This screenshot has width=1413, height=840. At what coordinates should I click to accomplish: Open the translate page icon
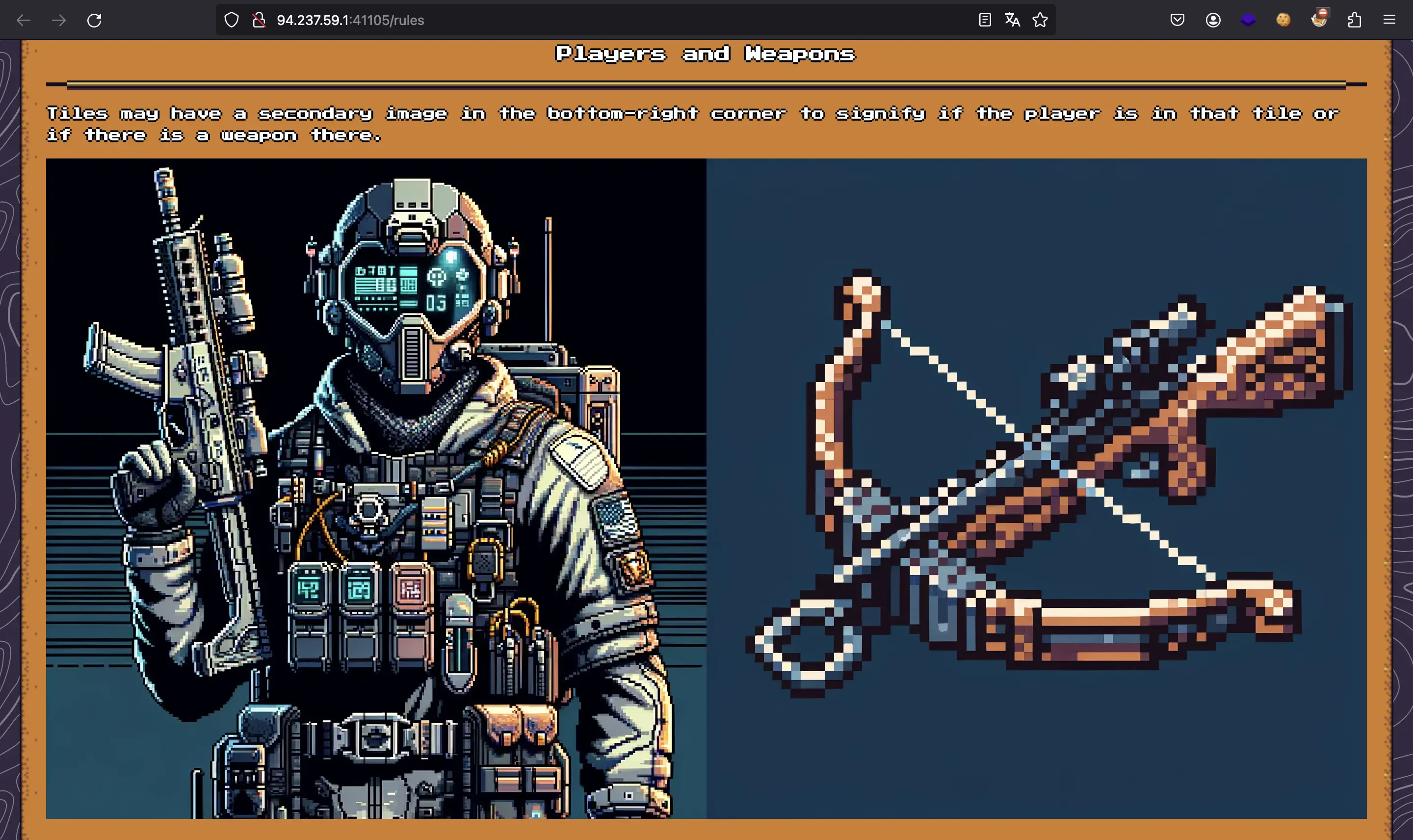click(x=1012, y=21)
